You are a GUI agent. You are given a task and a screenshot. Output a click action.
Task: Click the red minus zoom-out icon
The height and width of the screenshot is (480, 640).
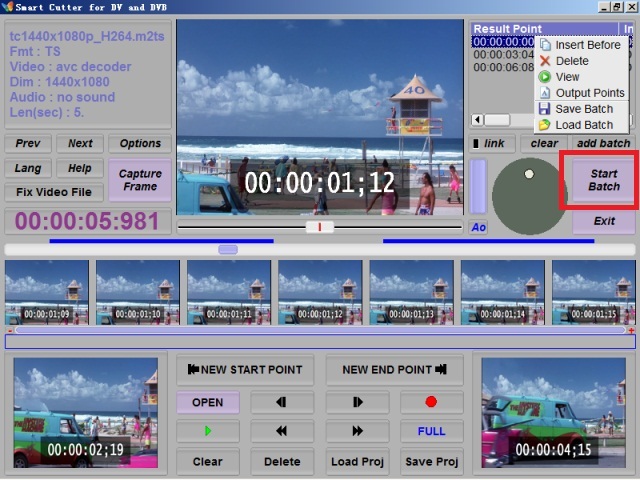click(10, 330)
